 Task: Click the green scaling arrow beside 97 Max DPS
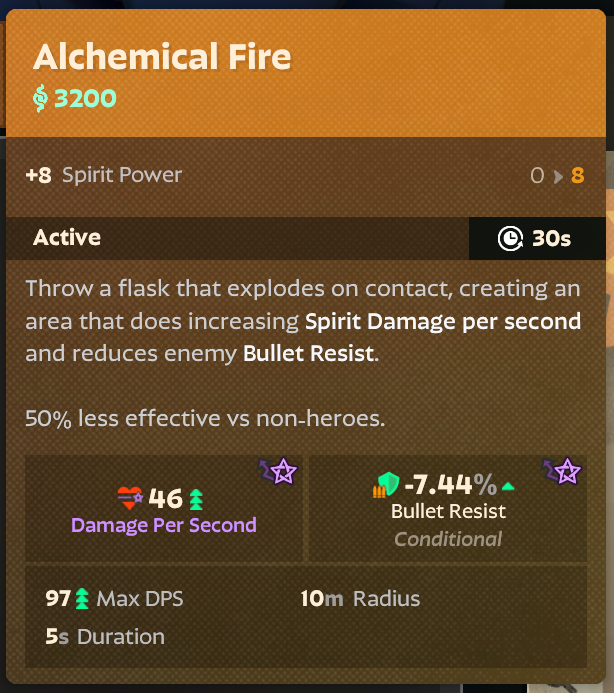coord(82,598)
